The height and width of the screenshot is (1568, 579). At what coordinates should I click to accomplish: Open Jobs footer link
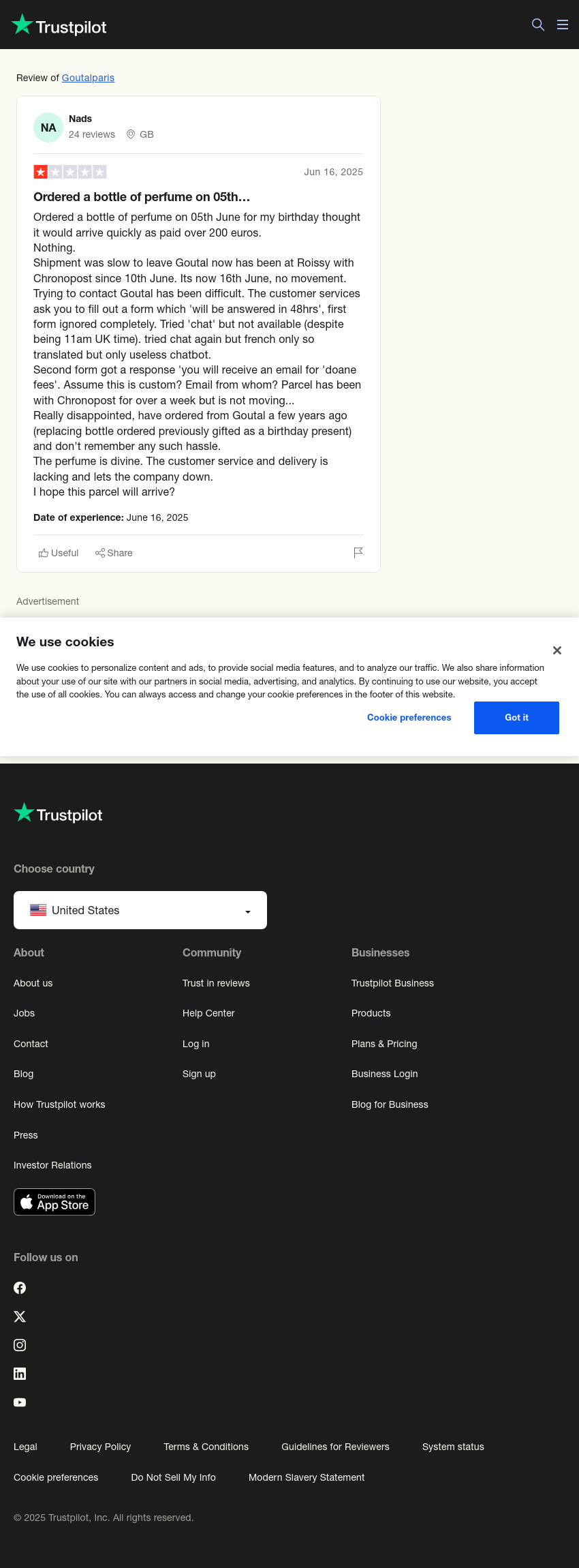[24, 1013]
